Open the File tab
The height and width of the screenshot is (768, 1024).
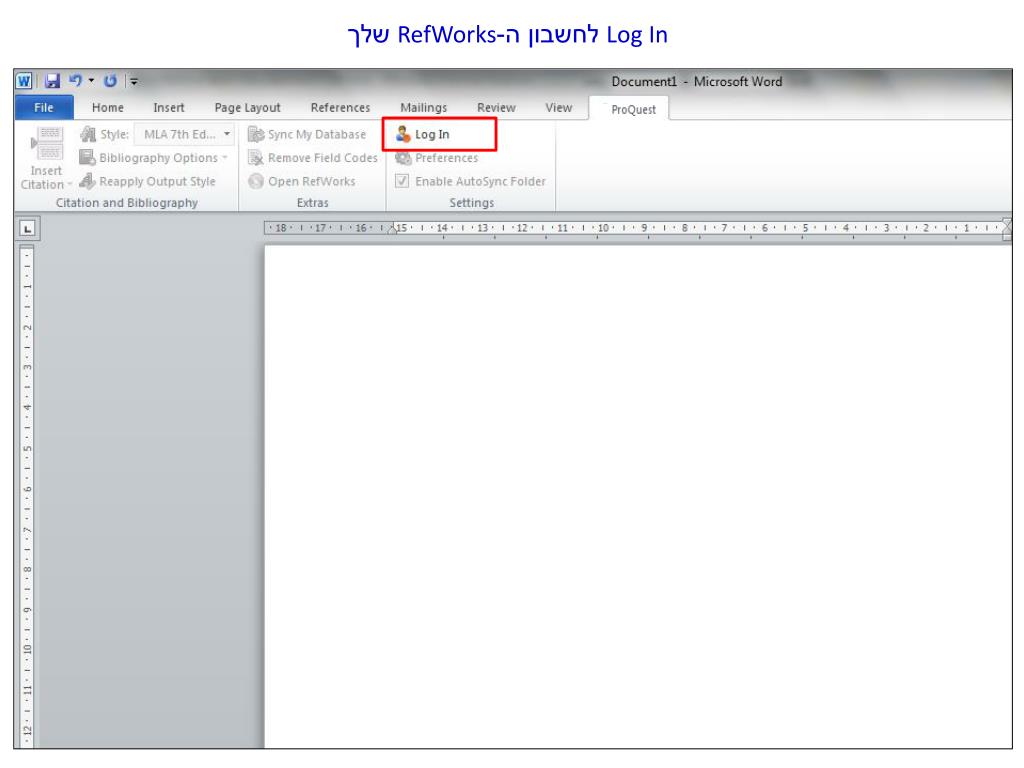point(44,107)
